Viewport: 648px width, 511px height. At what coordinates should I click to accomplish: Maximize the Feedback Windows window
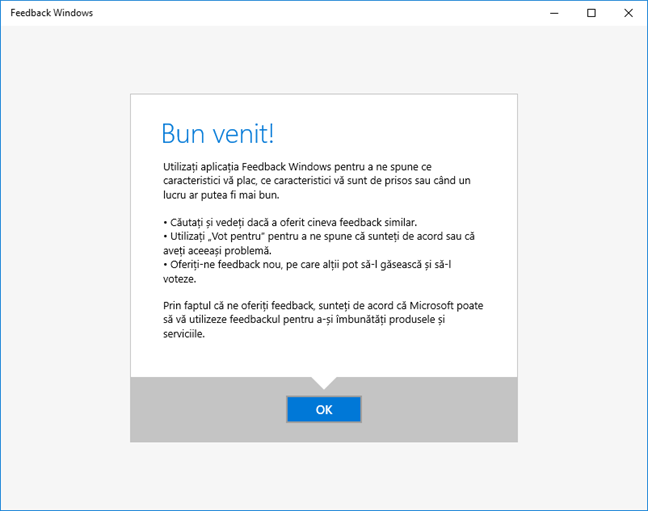pos(591,13)
